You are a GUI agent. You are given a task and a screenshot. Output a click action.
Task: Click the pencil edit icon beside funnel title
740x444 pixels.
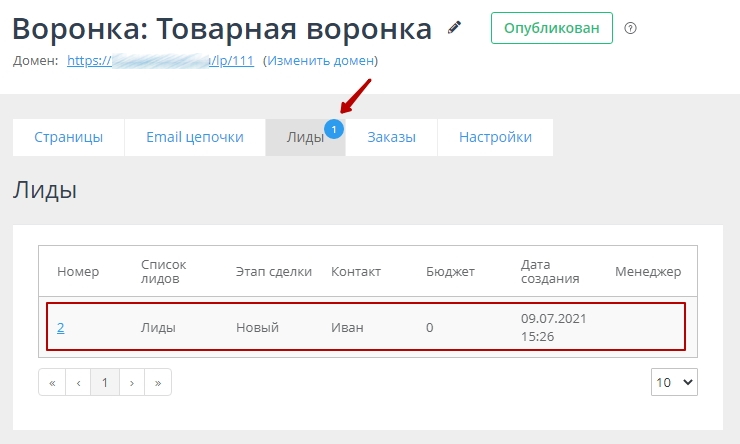tap(456, 28)
